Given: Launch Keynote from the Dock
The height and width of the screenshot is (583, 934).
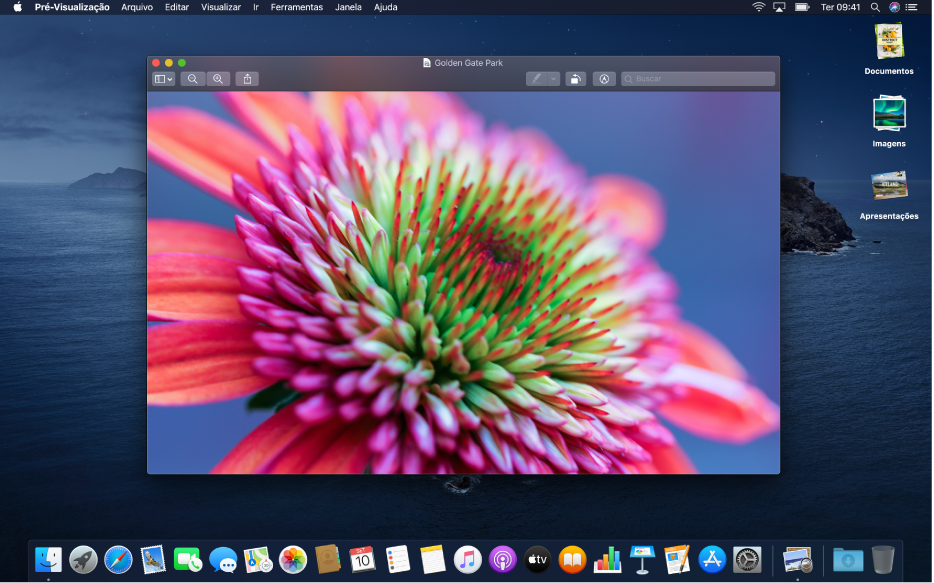Looking at the screenshot, I should click(x=641, y=560).
